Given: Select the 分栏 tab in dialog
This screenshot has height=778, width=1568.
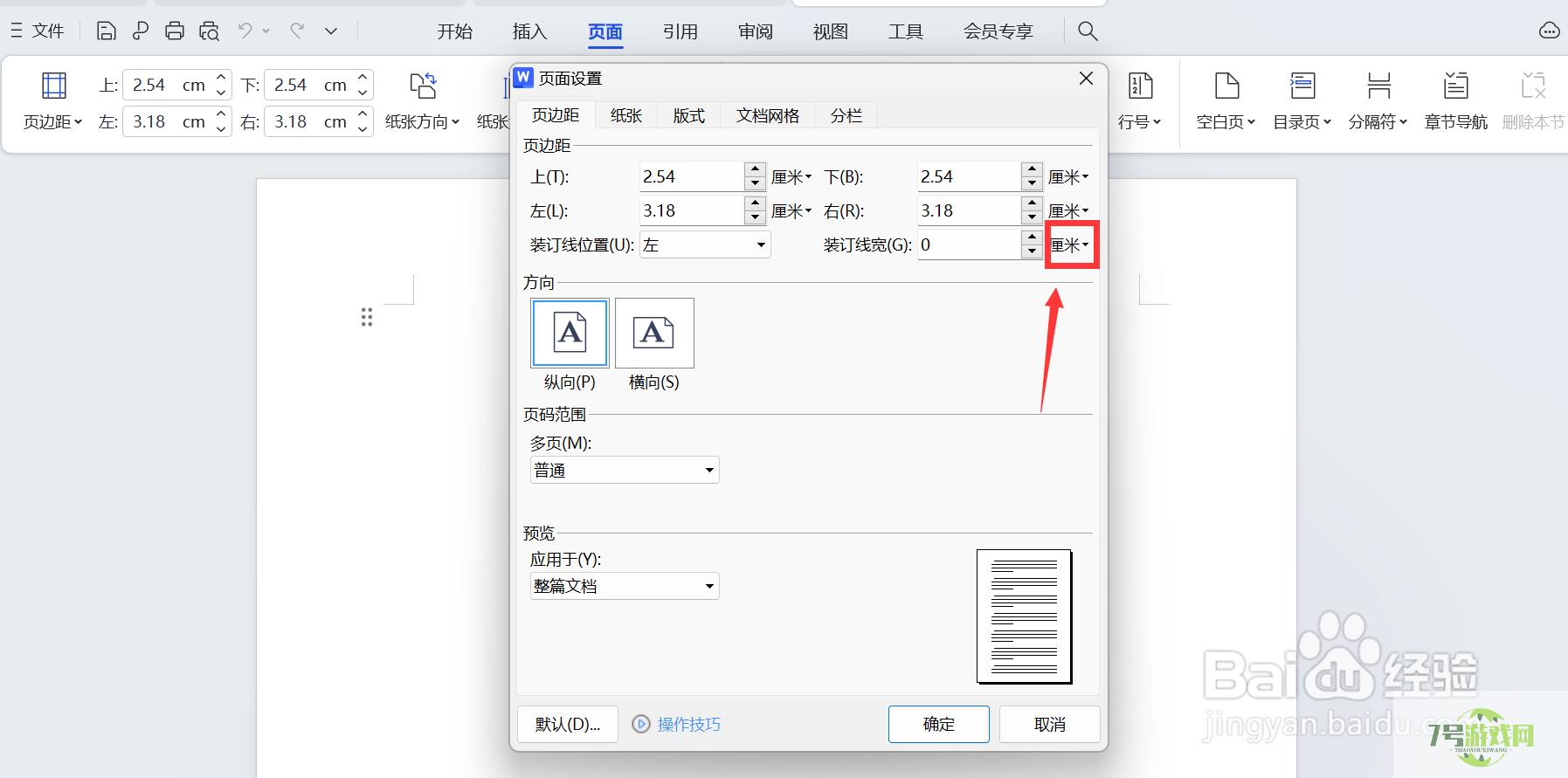Looking at the screenshot, I should (x=846, y=115).
